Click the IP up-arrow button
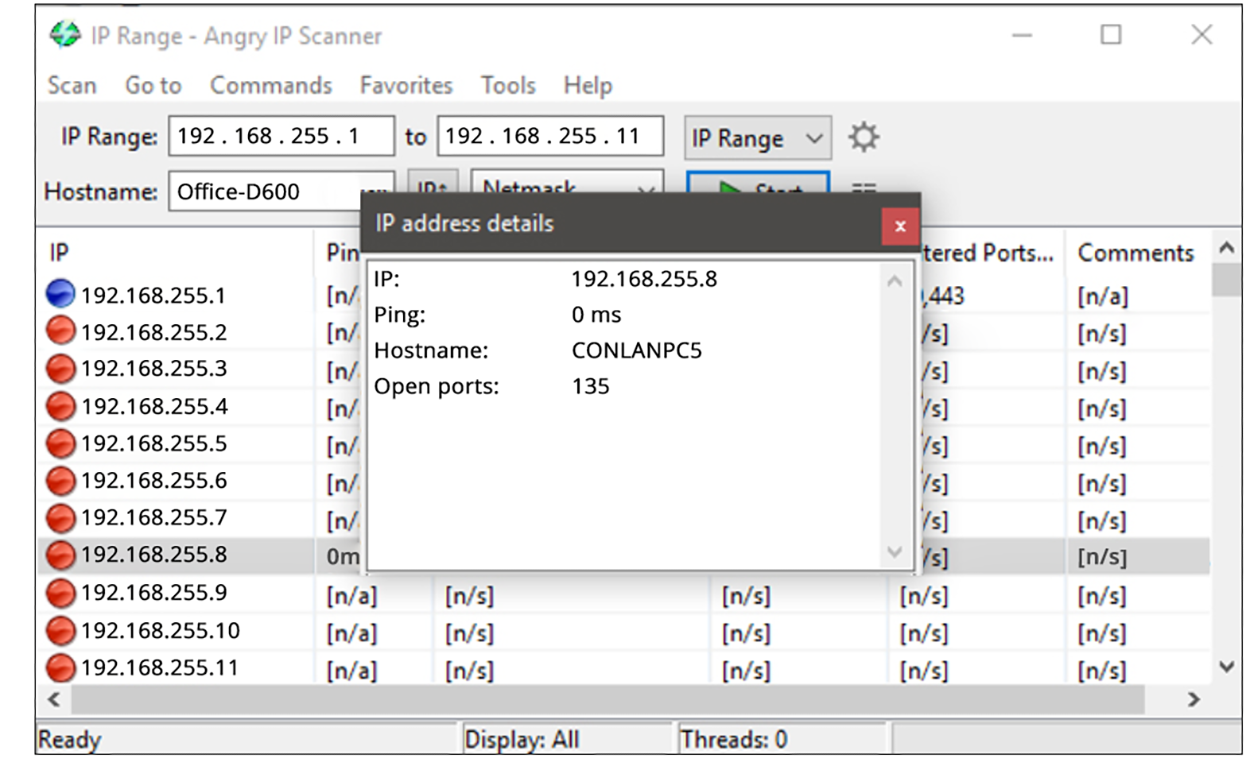This screenshot has height=762, width=1250. 433,183
